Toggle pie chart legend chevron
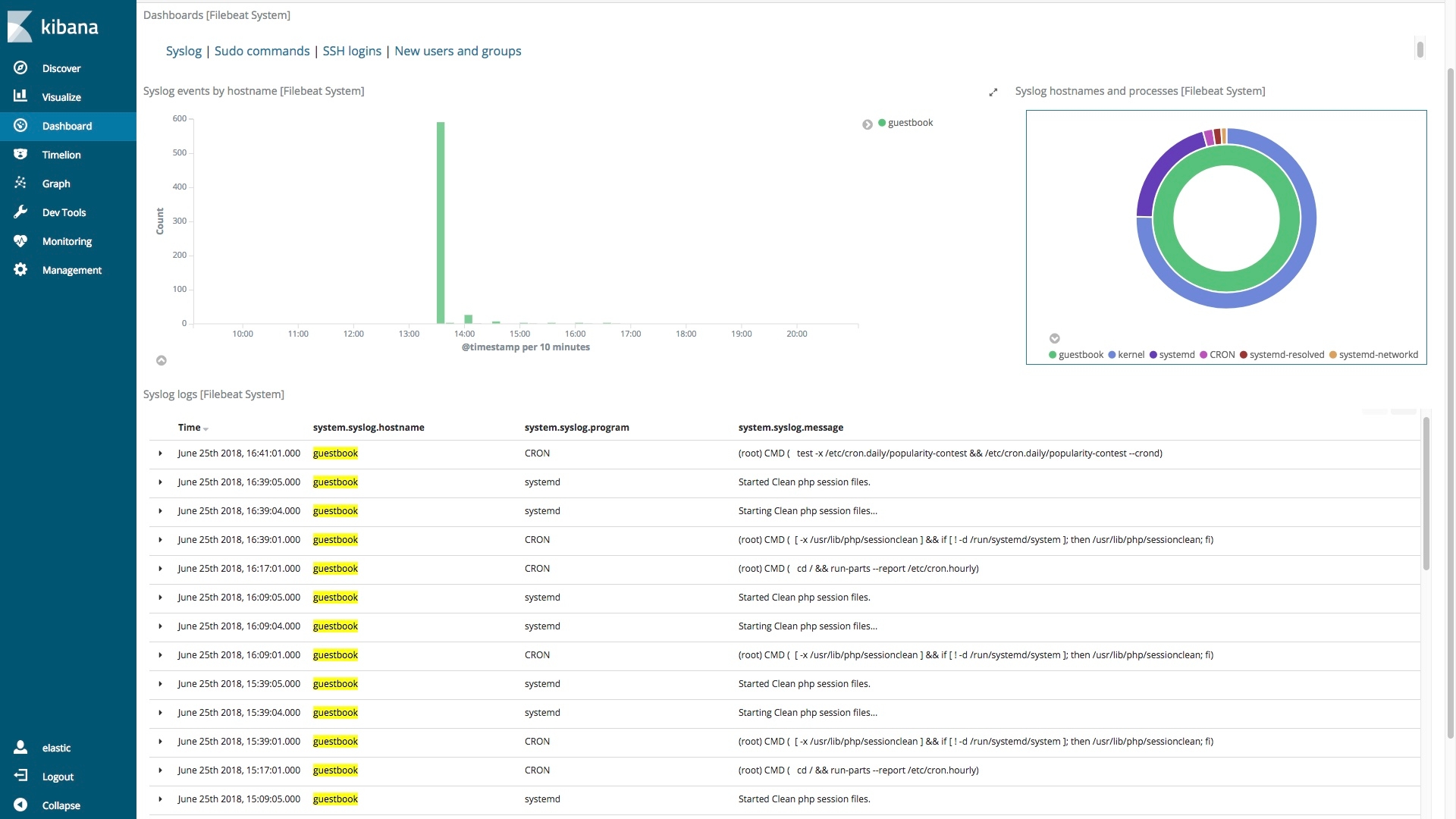The image size is (1456, 819). 1054,338
